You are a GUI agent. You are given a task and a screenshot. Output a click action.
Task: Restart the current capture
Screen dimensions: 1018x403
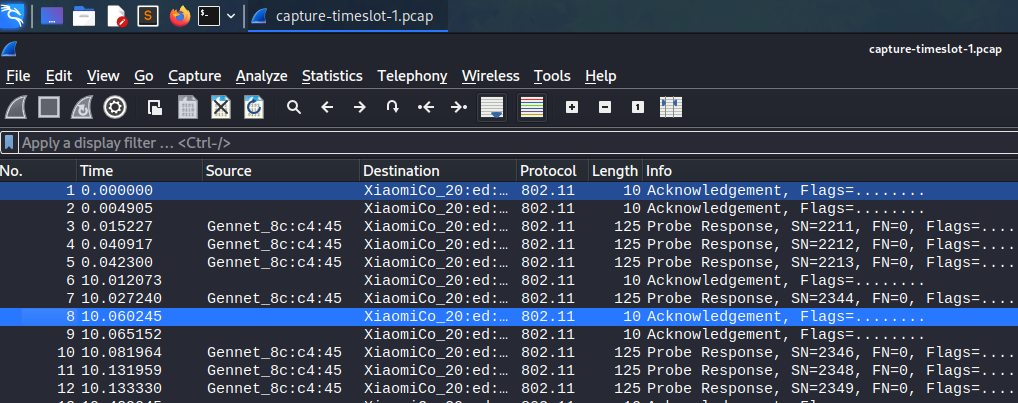[x=82, y=107]
